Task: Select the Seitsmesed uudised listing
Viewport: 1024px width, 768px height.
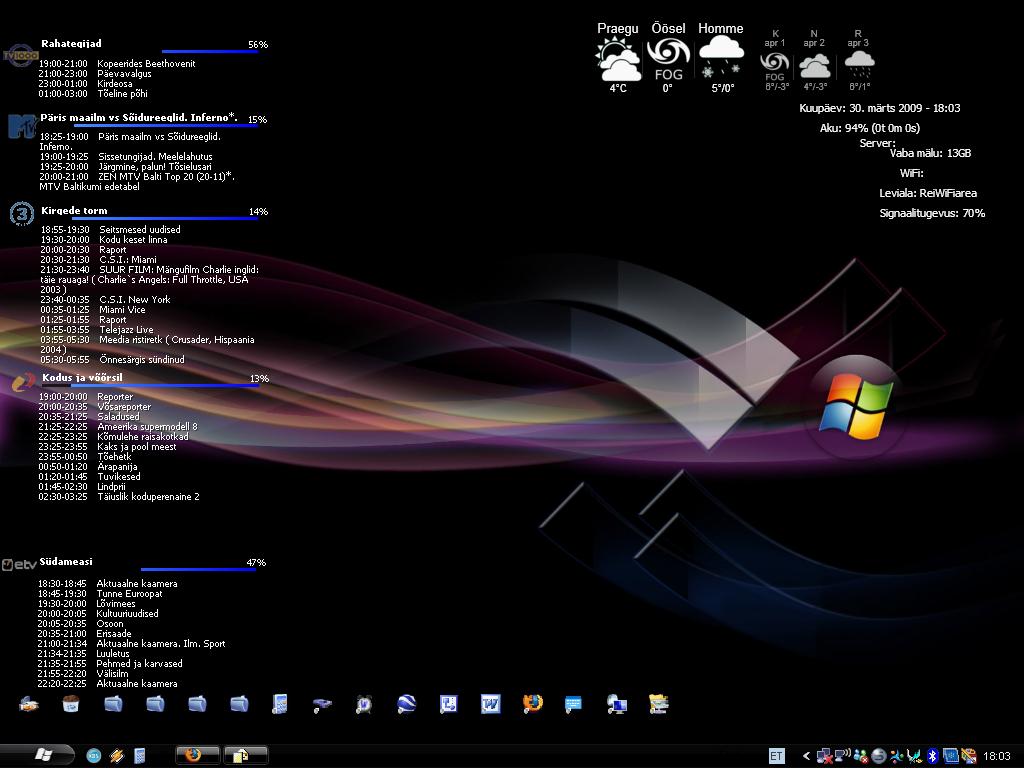Action: click(111, 230)
